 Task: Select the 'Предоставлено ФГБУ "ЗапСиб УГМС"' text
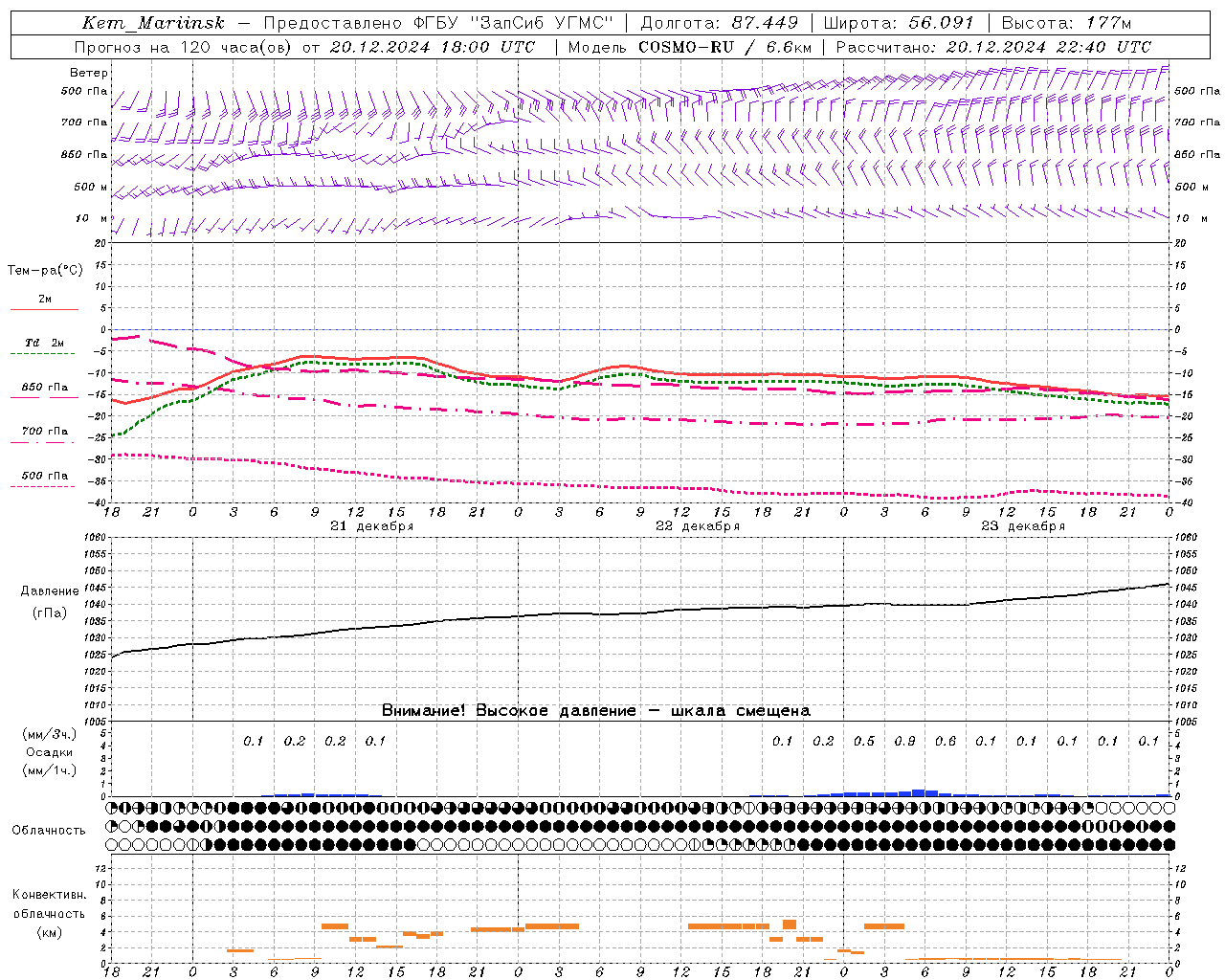click(438, 23)
